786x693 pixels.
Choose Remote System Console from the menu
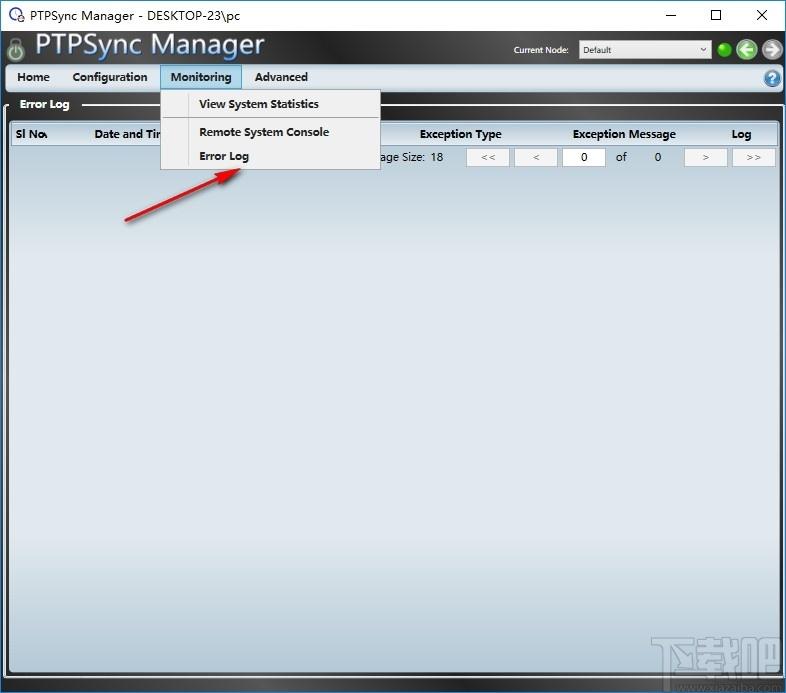click(264, 132)
